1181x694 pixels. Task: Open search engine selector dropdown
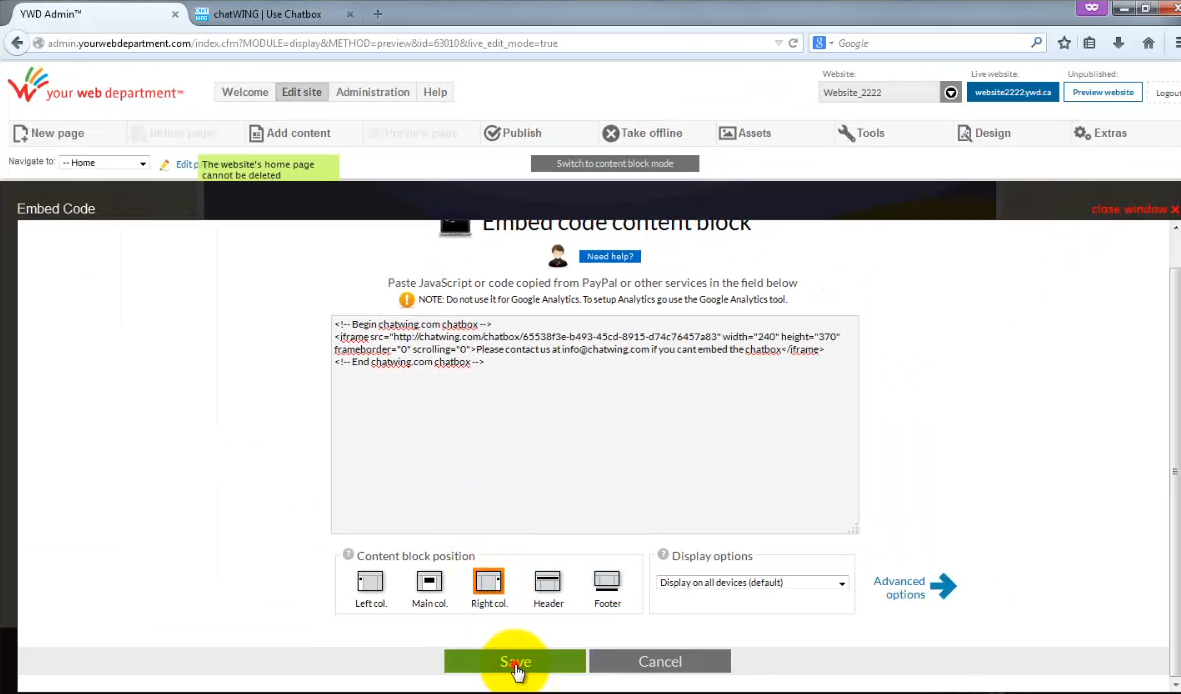pos(823,43)
